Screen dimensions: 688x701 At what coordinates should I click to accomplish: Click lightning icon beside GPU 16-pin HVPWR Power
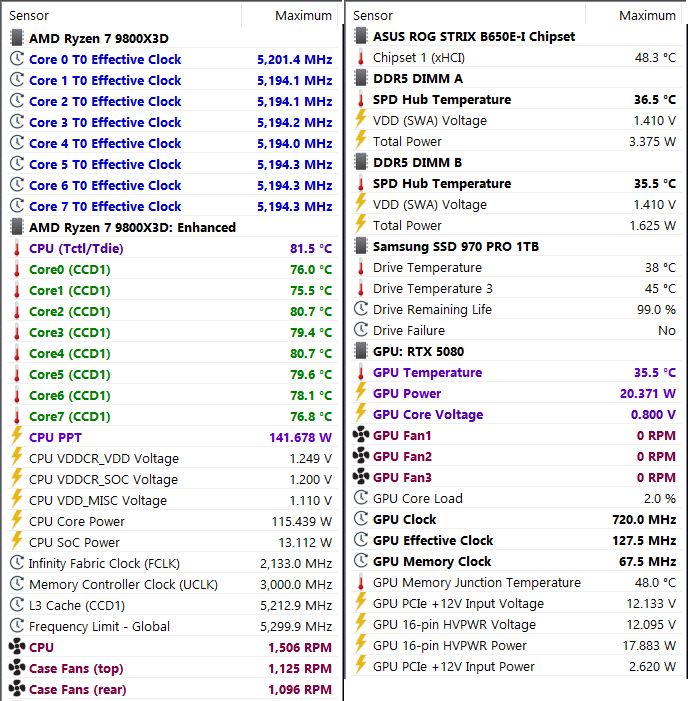(x=361, y=644)
